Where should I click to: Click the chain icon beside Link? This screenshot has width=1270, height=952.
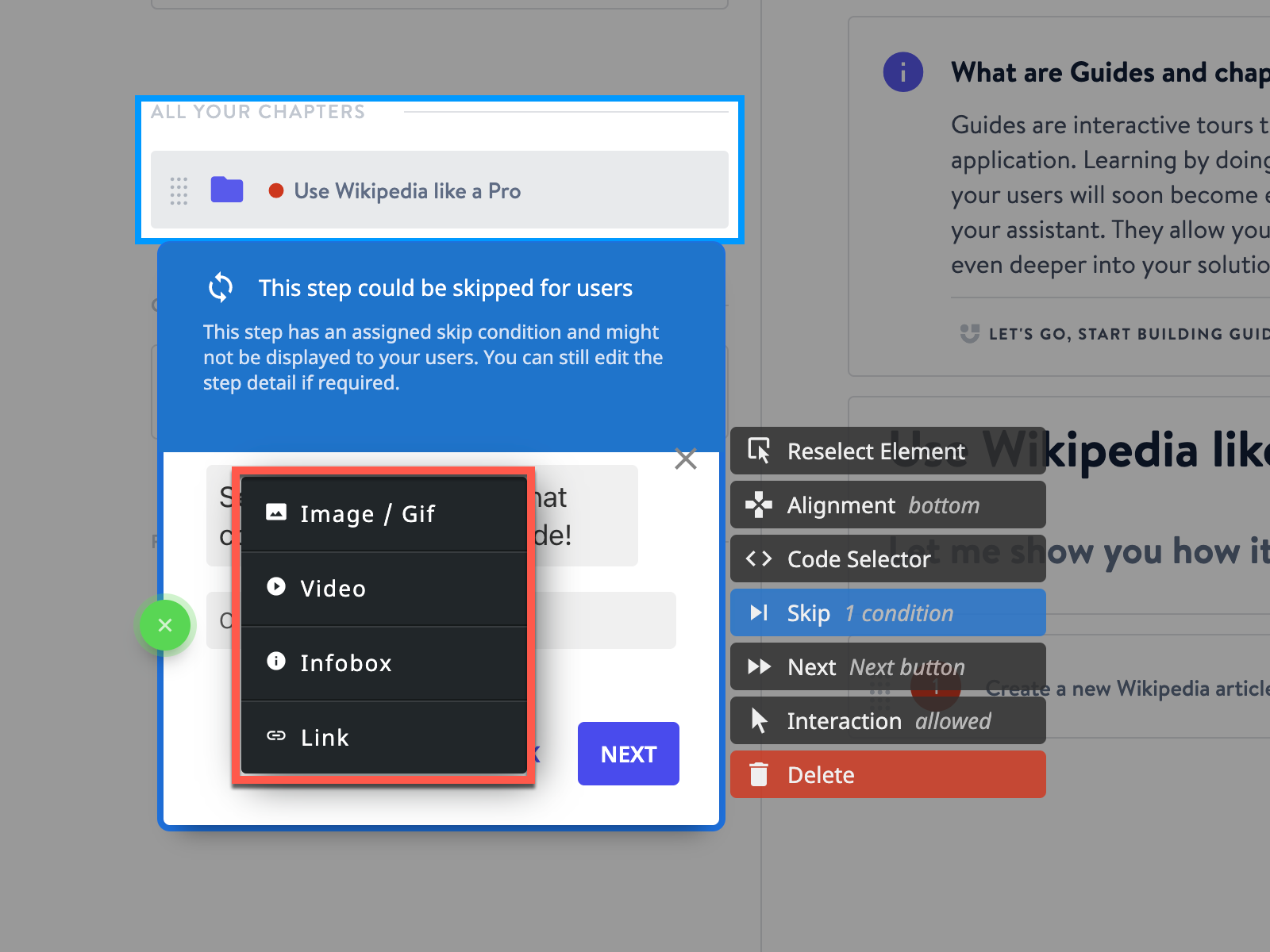(x=276, y=735)
